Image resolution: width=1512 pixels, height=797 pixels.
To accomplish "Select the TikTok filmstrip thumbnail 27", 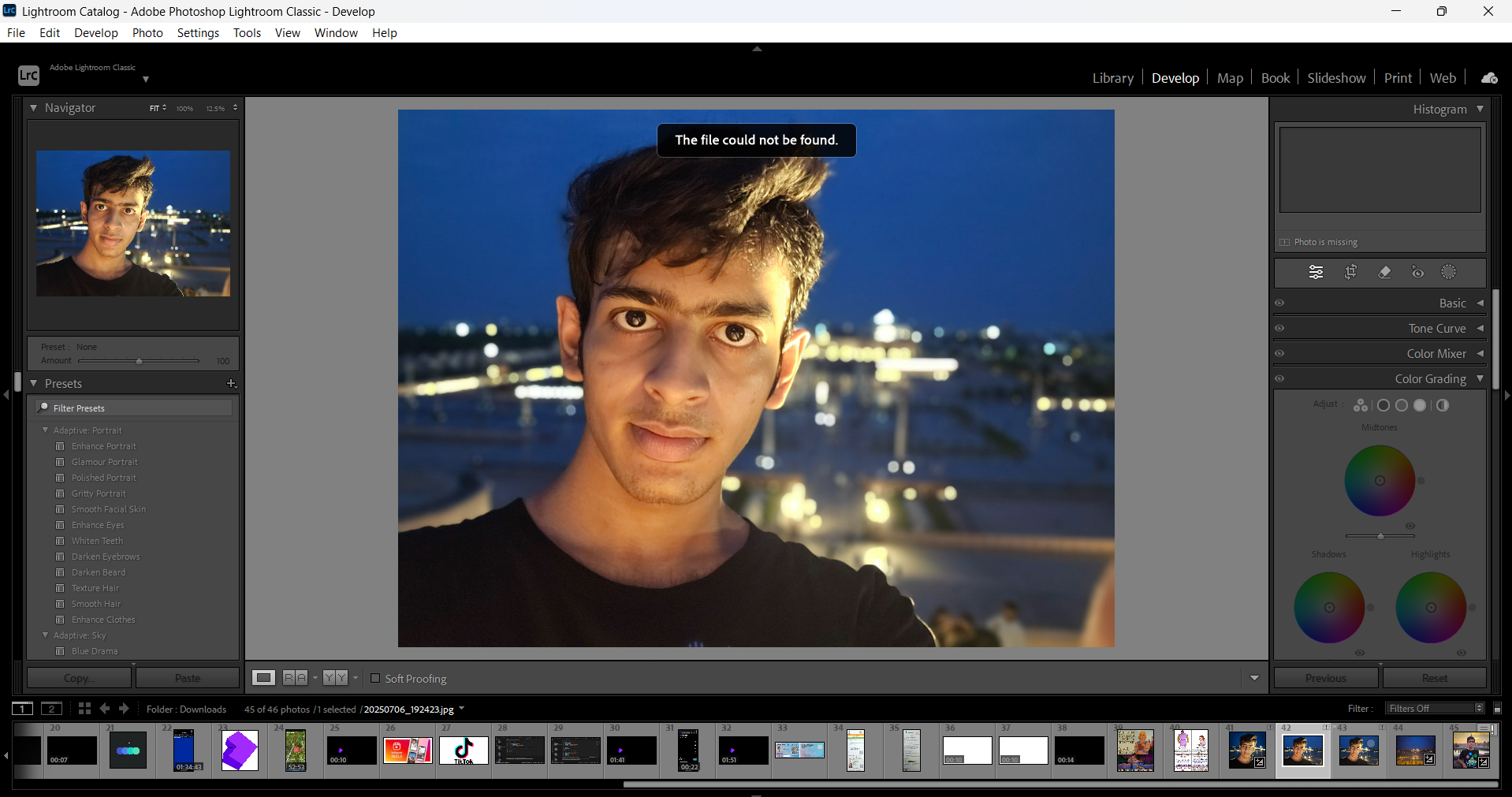I will (x=464, y=750).
